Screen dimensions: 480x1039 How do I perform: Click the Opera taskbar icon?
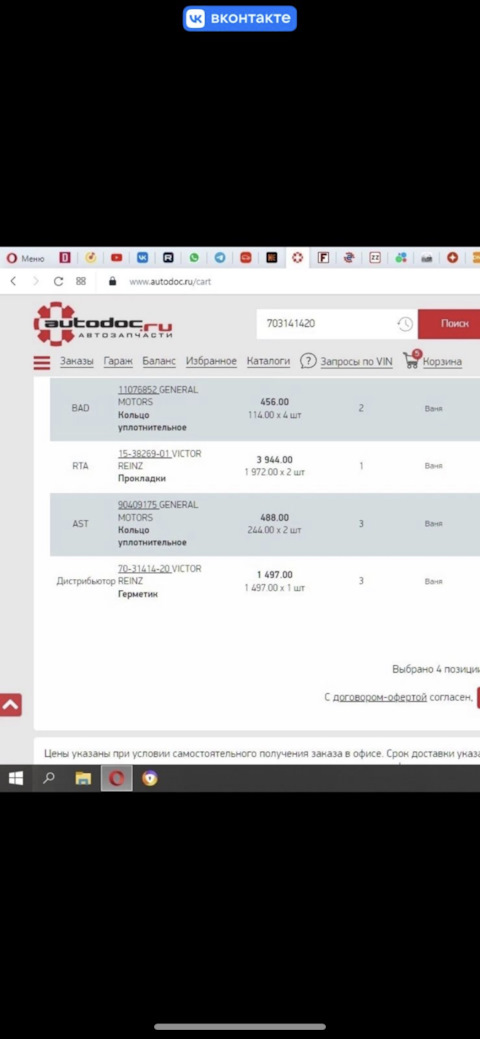[117, 779]
